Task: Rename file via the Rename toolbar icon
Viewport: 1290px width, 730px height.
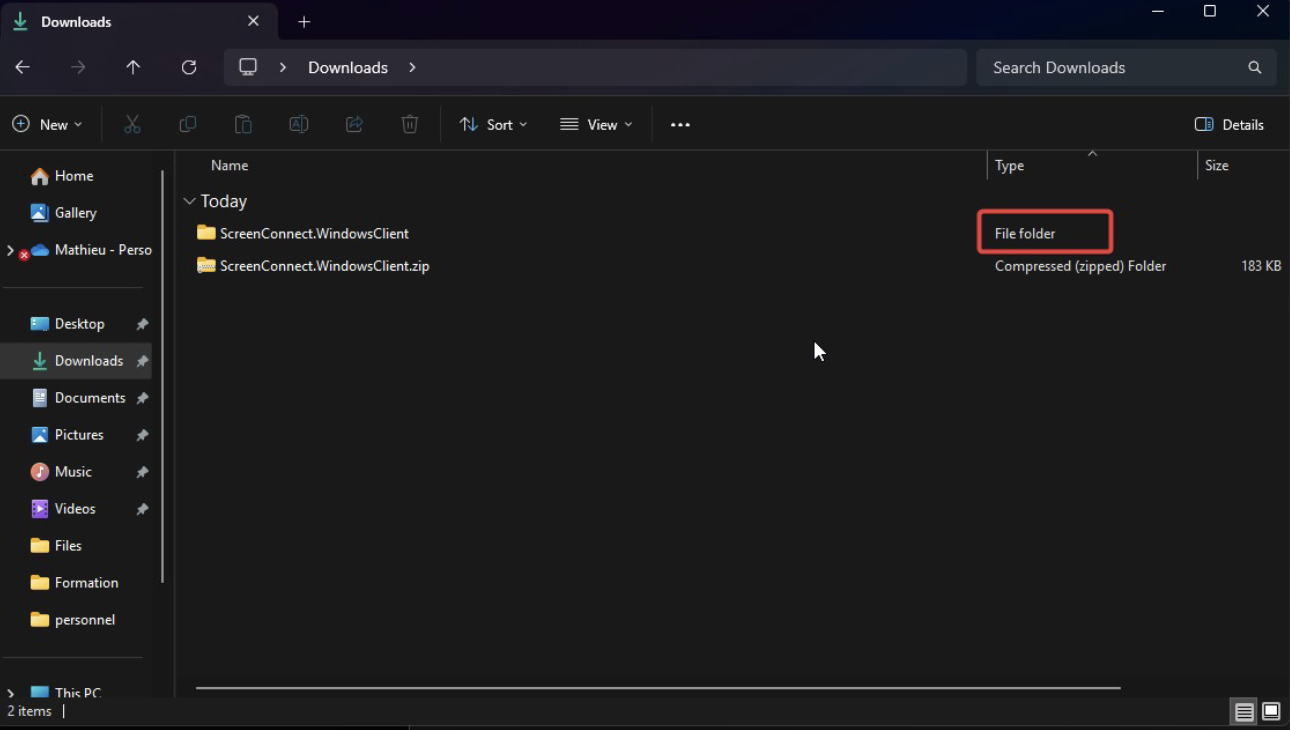Action: (x=298, y=124)
